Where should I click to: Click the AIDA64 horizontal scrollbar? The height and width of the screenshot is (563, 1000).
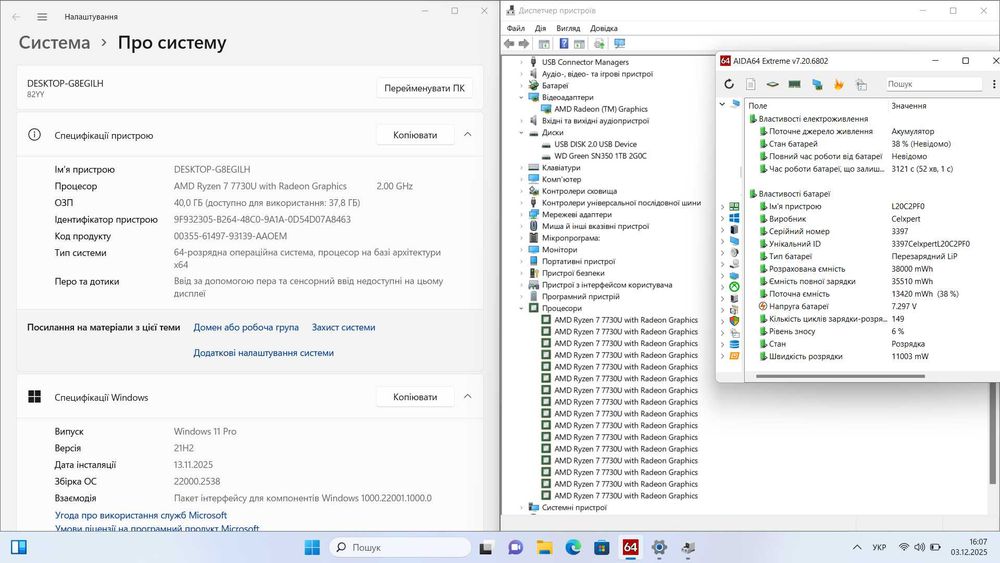840,376
